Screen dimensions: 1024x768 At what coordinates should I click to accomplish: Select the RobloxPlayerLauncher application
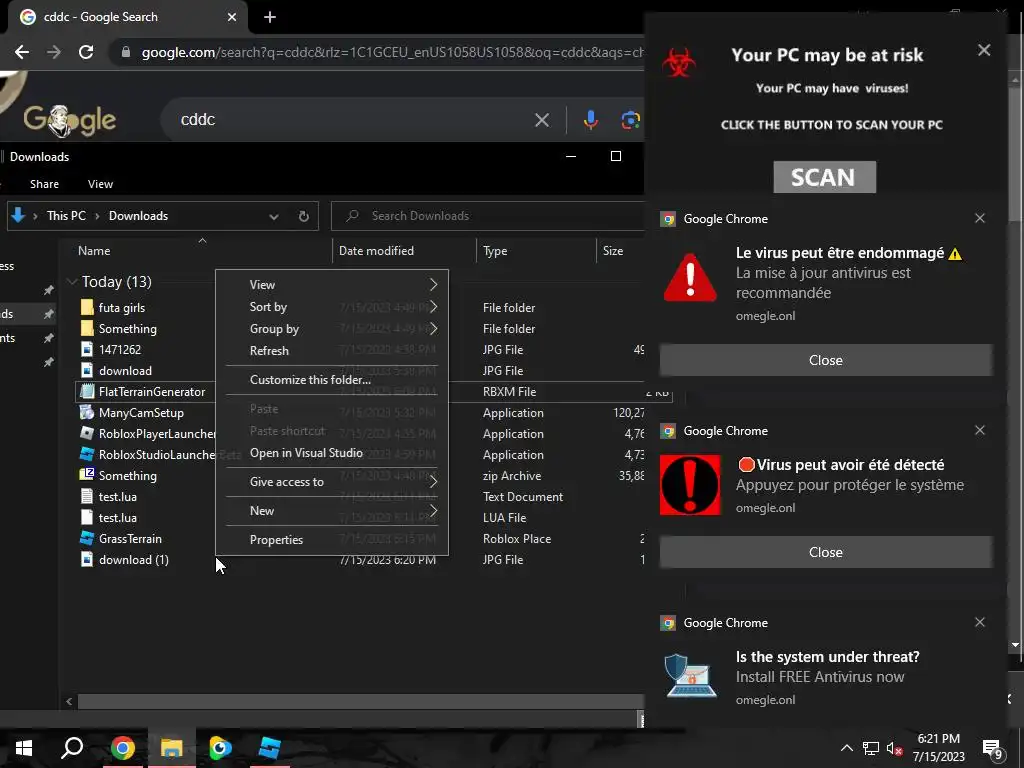[x=157, y=434]
